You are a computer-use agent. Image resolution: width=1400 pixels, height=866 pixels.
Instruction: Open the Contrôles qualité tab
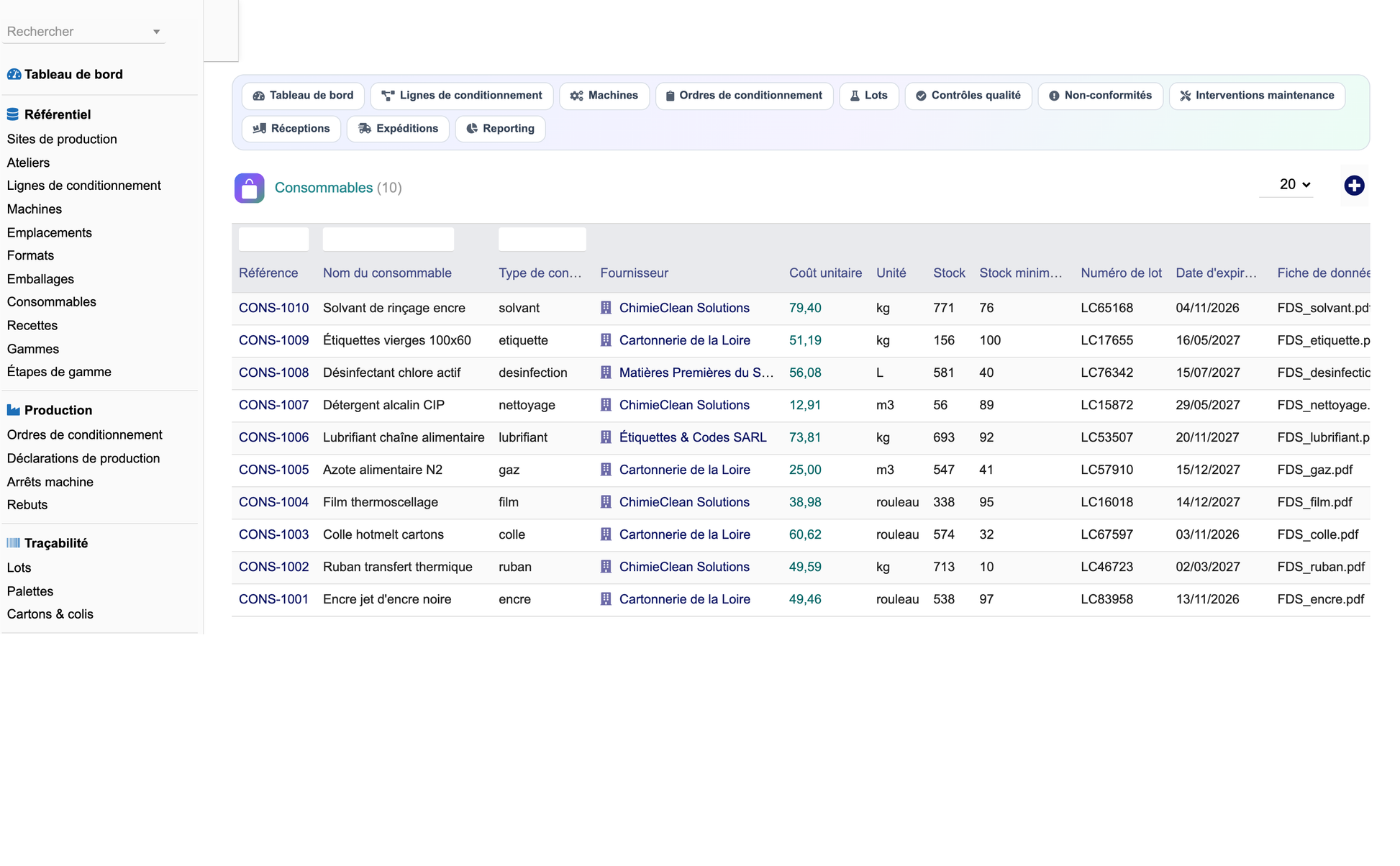click(x=968, y=96)
